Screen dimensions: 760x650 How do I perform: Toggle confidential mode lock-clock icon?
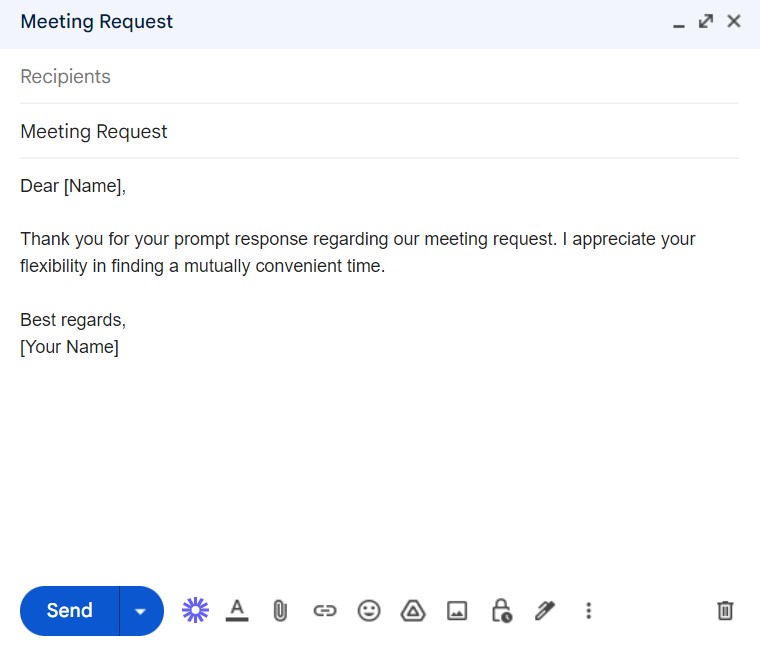pyautogui.click(x=502, y=611)
